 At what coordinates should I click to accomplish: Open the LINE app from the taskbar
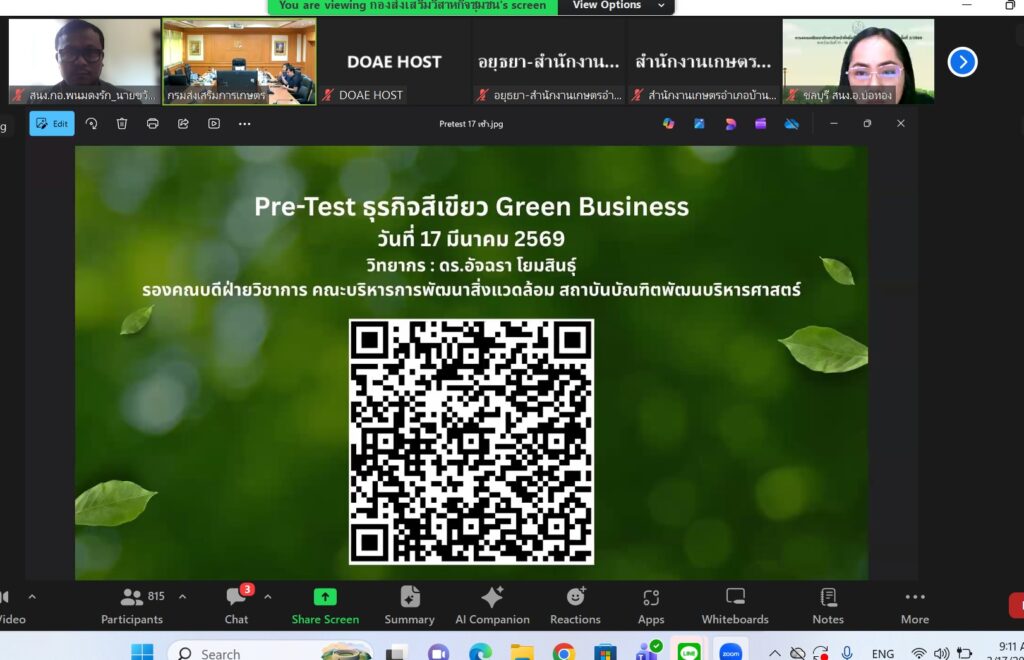click(x=688, y=652)
